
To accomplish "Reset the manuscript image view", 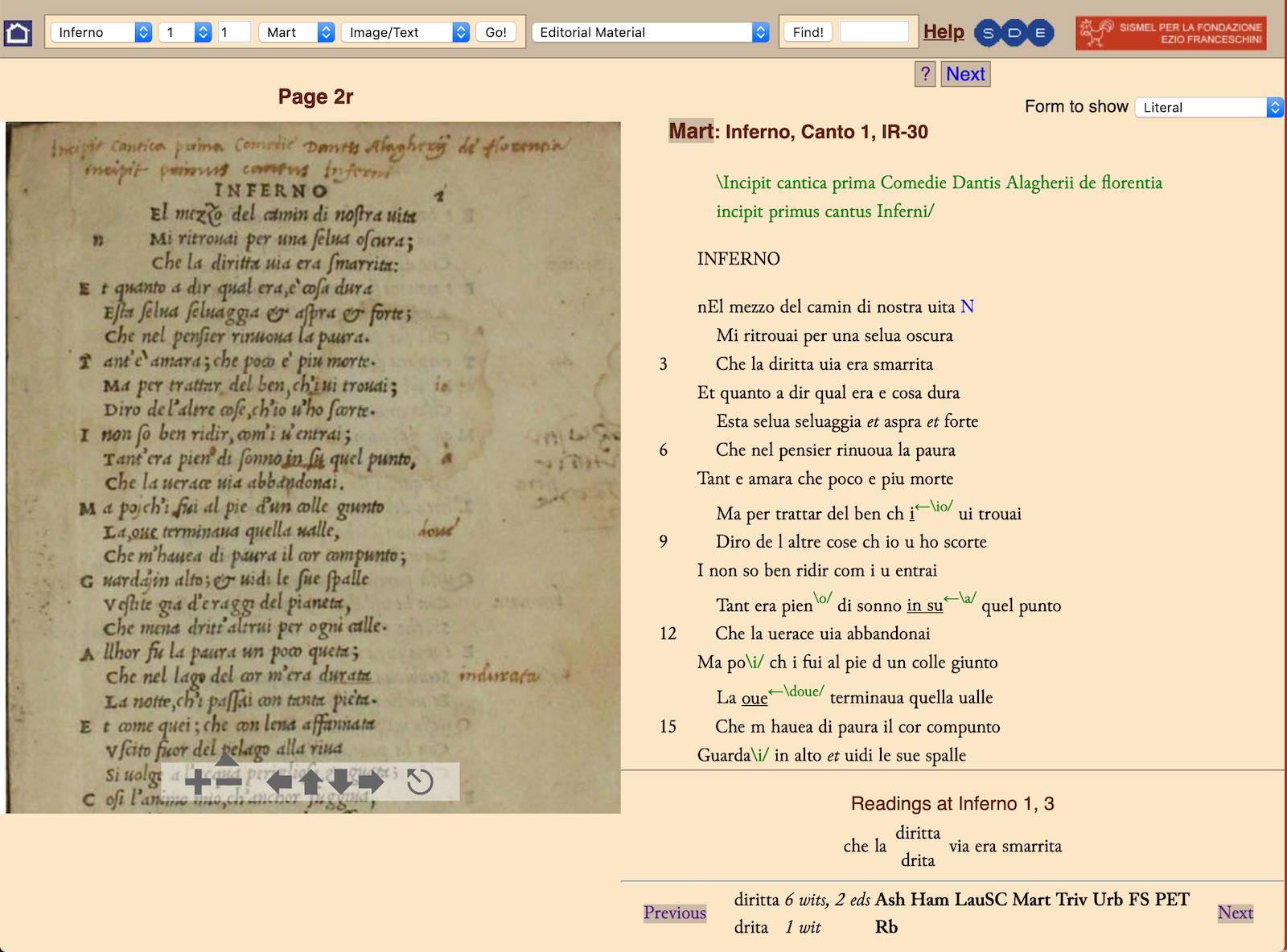I will (420, 782).
